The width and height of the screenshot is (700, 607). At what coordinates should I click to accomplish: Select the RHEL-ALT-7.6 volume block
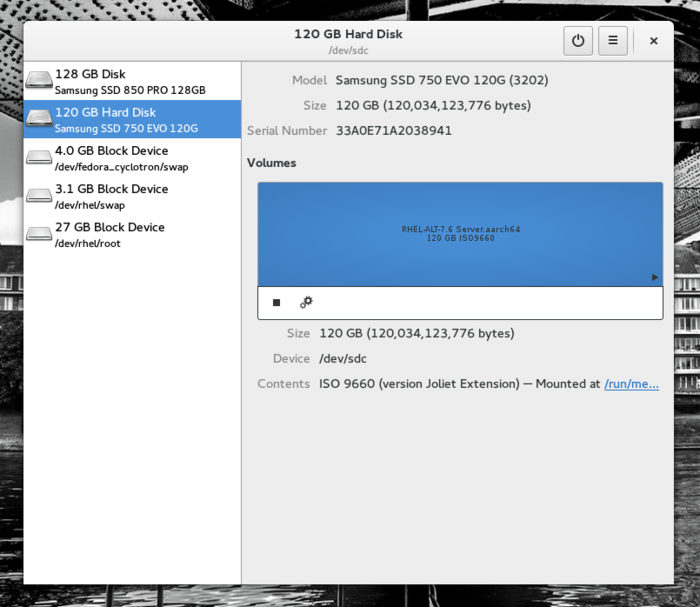coord(460,234)
